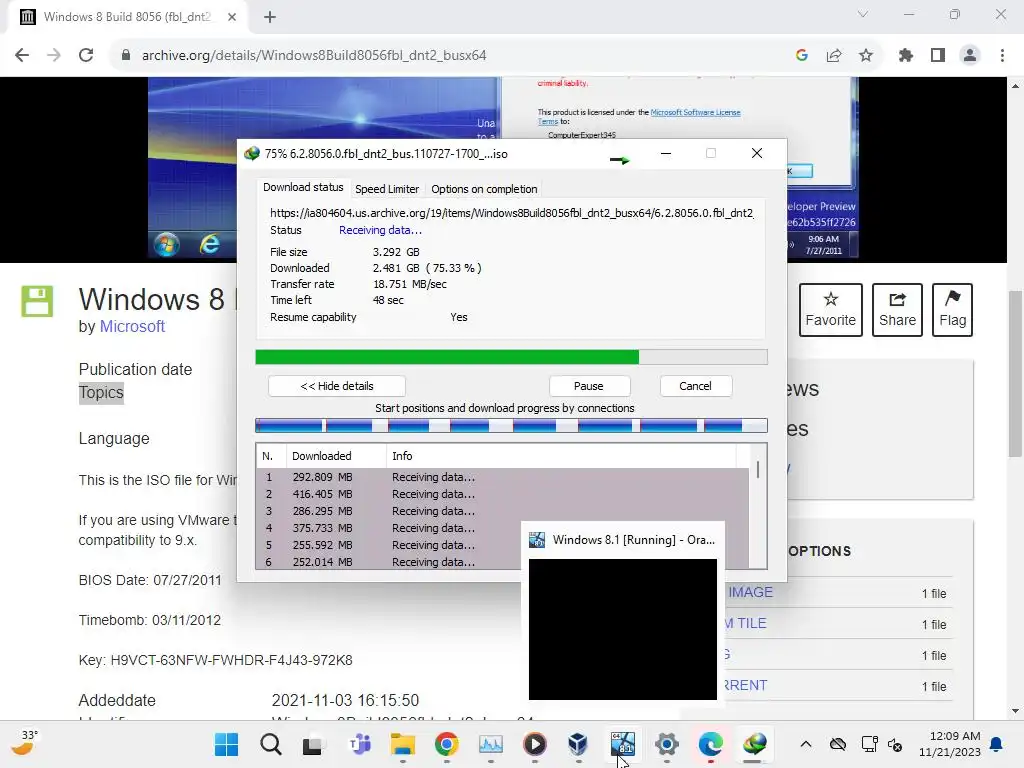This screenshot has width=1024, height=768.
Task: Open the TORRENT download option
Action: pyautogui.click(x=744, y=685)
